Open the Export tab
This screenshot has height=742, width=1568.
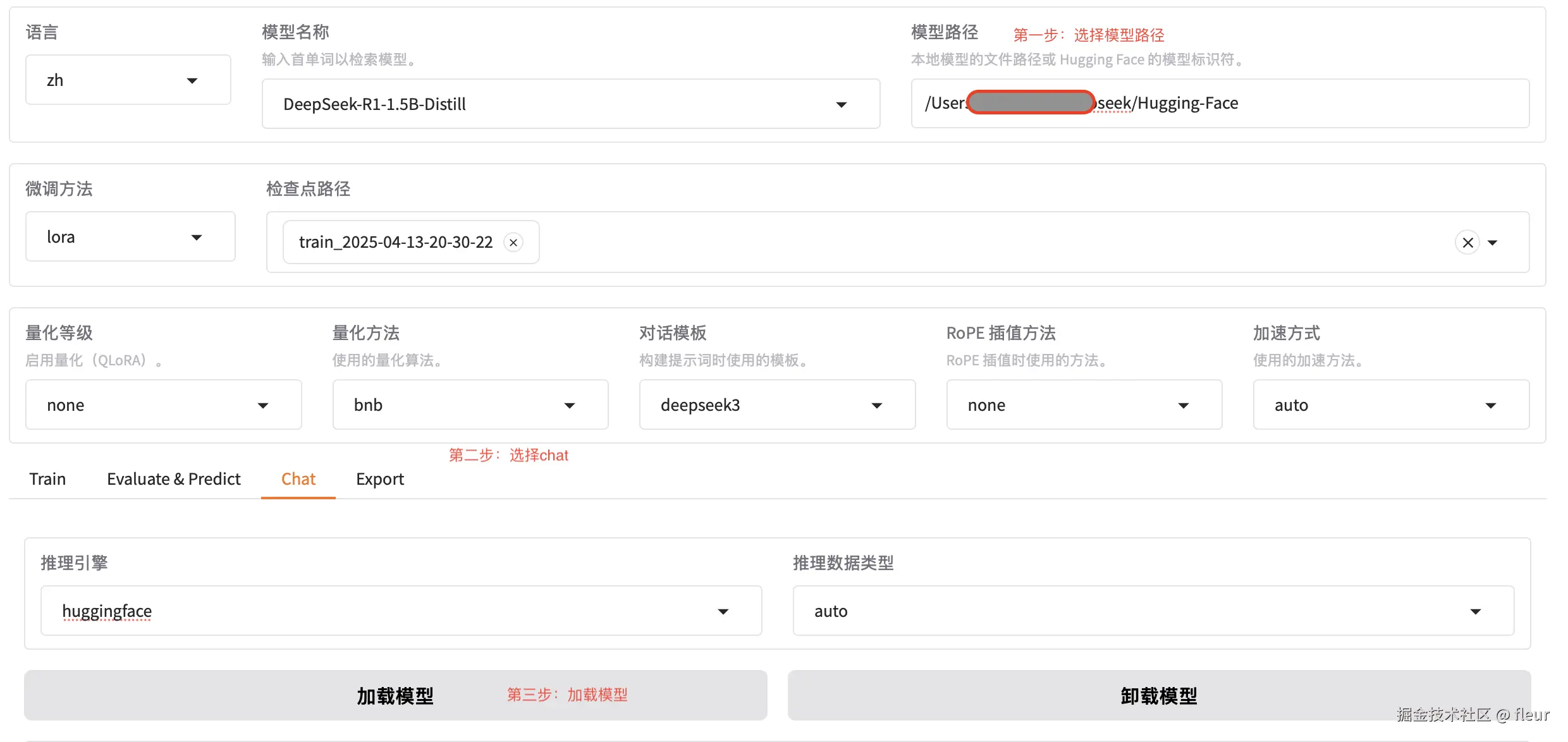coord(379,479)
